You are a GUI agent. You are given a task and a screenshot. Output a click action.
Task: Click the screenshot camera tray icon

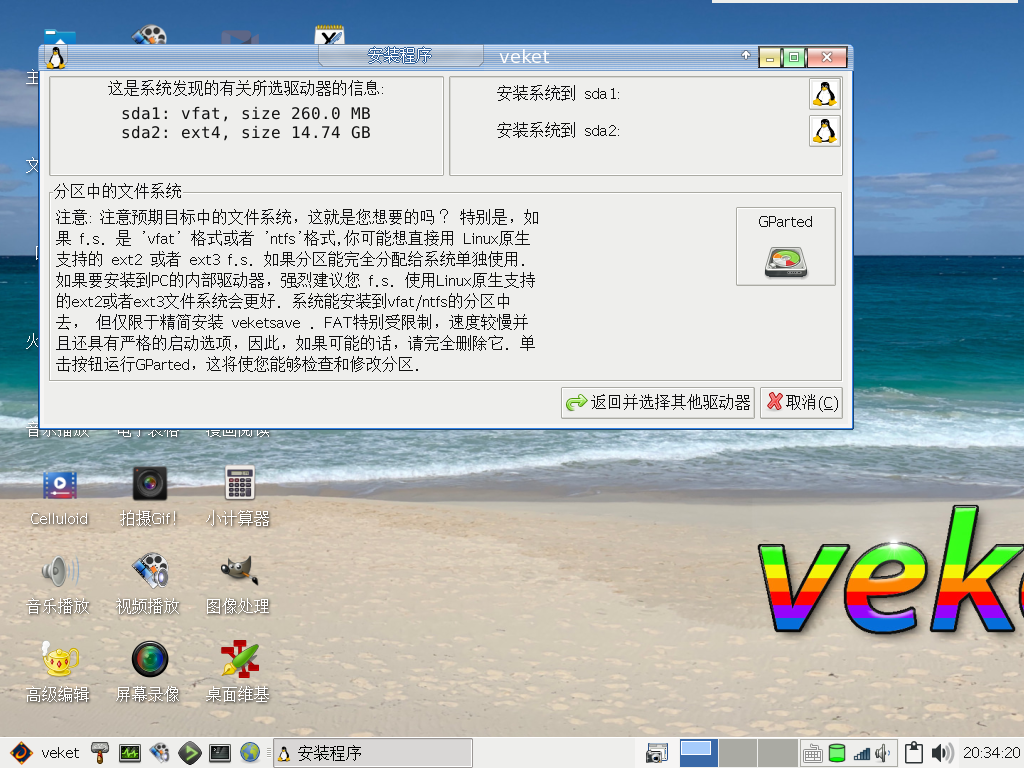(x=657, y=753)
